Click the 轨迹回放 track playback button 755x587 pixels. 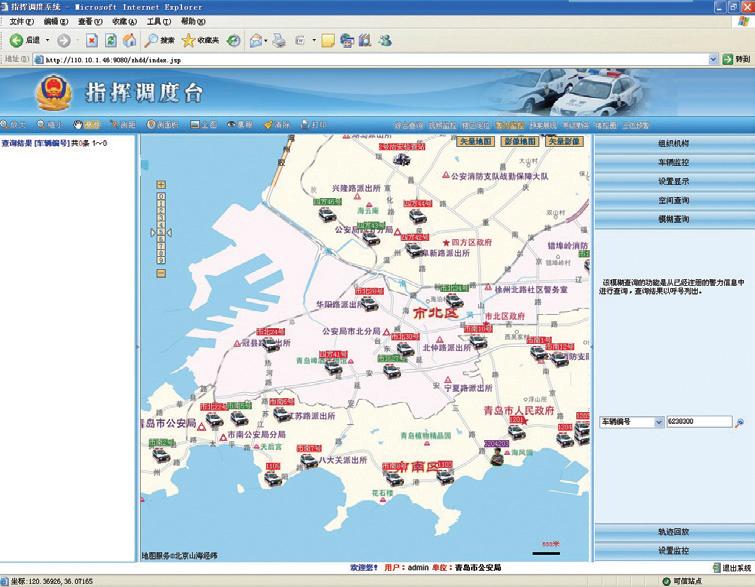coord(674,532)
